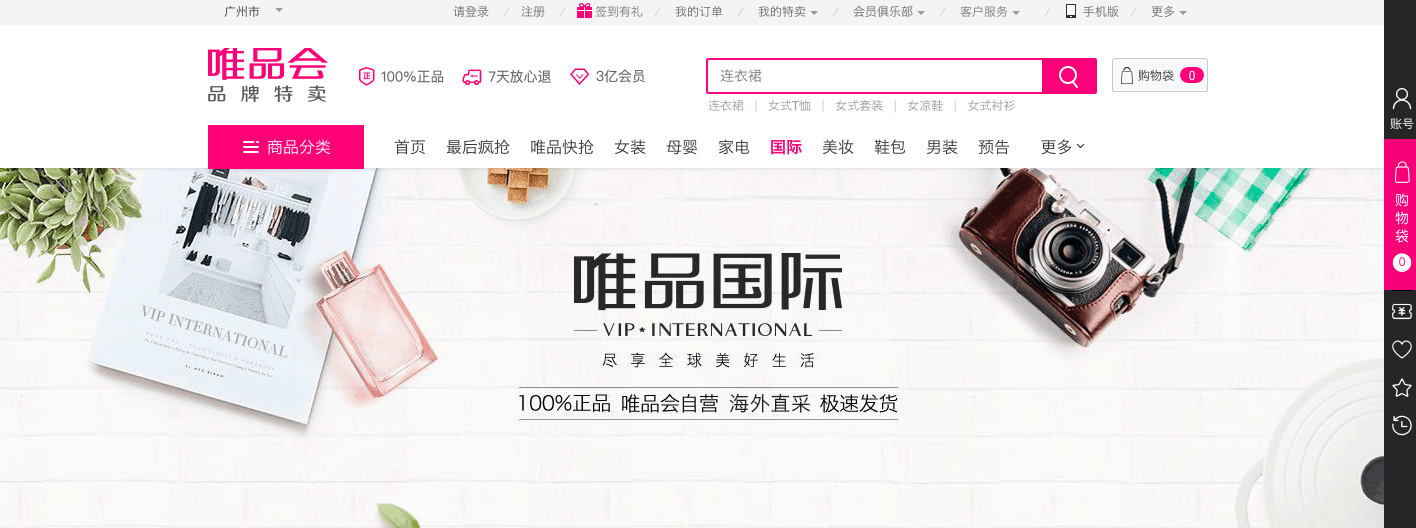The height and width of the screenshot is (528, 1416).
Task: Open the 购物袋 cart button in the header
Action: click(1160, 75)
